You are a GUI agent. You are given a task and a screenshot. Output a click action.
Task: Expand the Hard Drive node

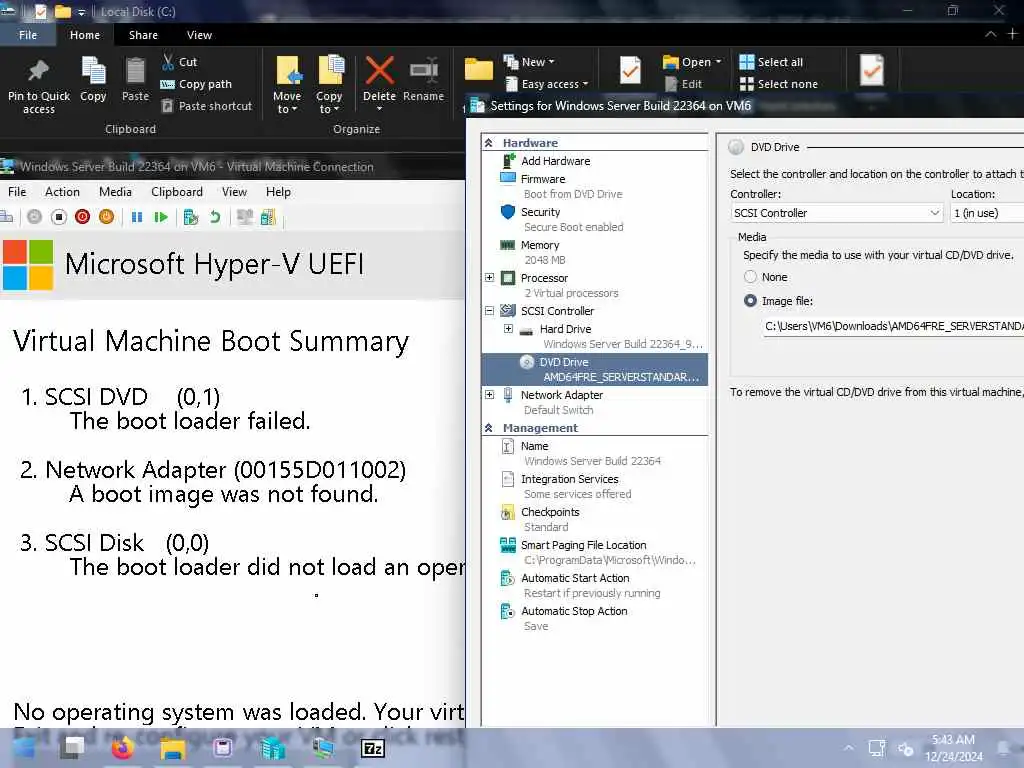click(508, 328)
